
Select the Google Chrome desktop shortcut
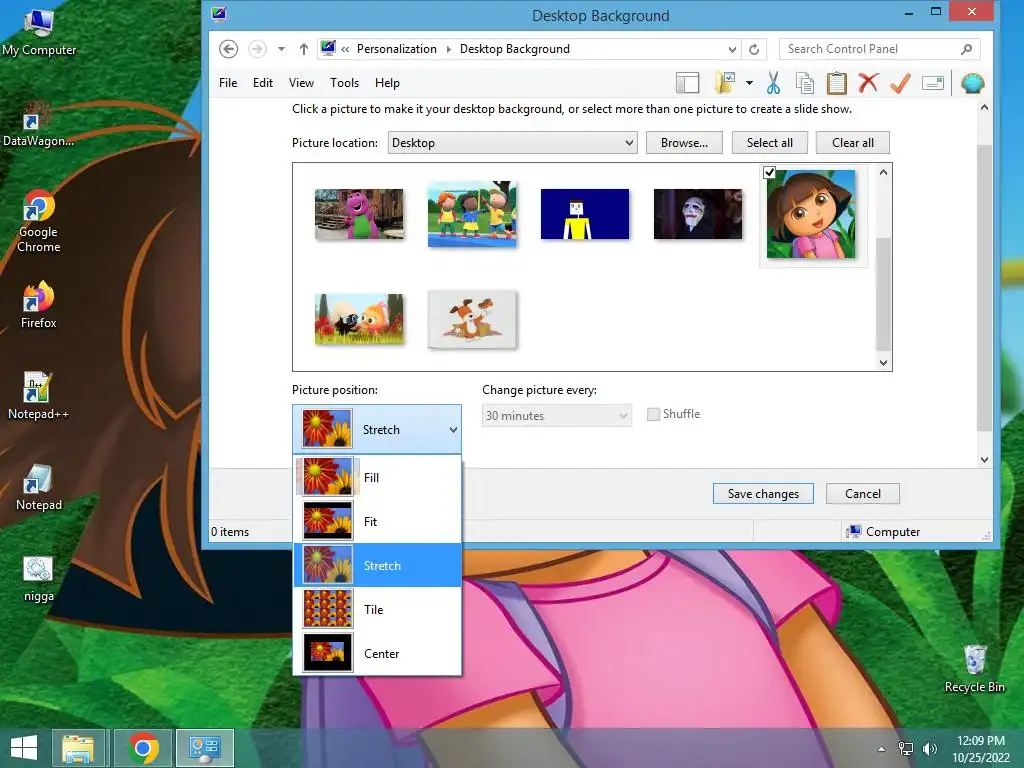[39, 221]
